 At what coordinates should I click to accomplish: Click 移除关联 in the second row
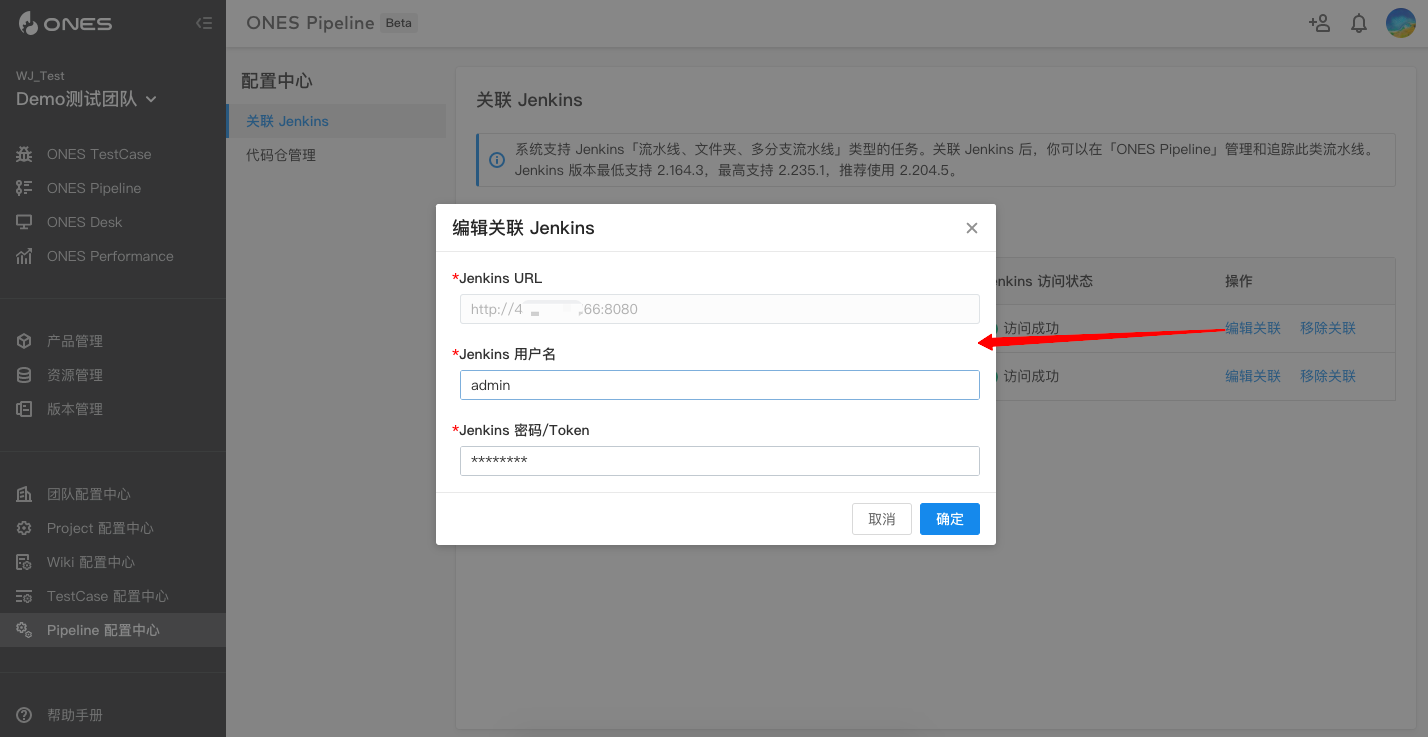pos(1328,376)
